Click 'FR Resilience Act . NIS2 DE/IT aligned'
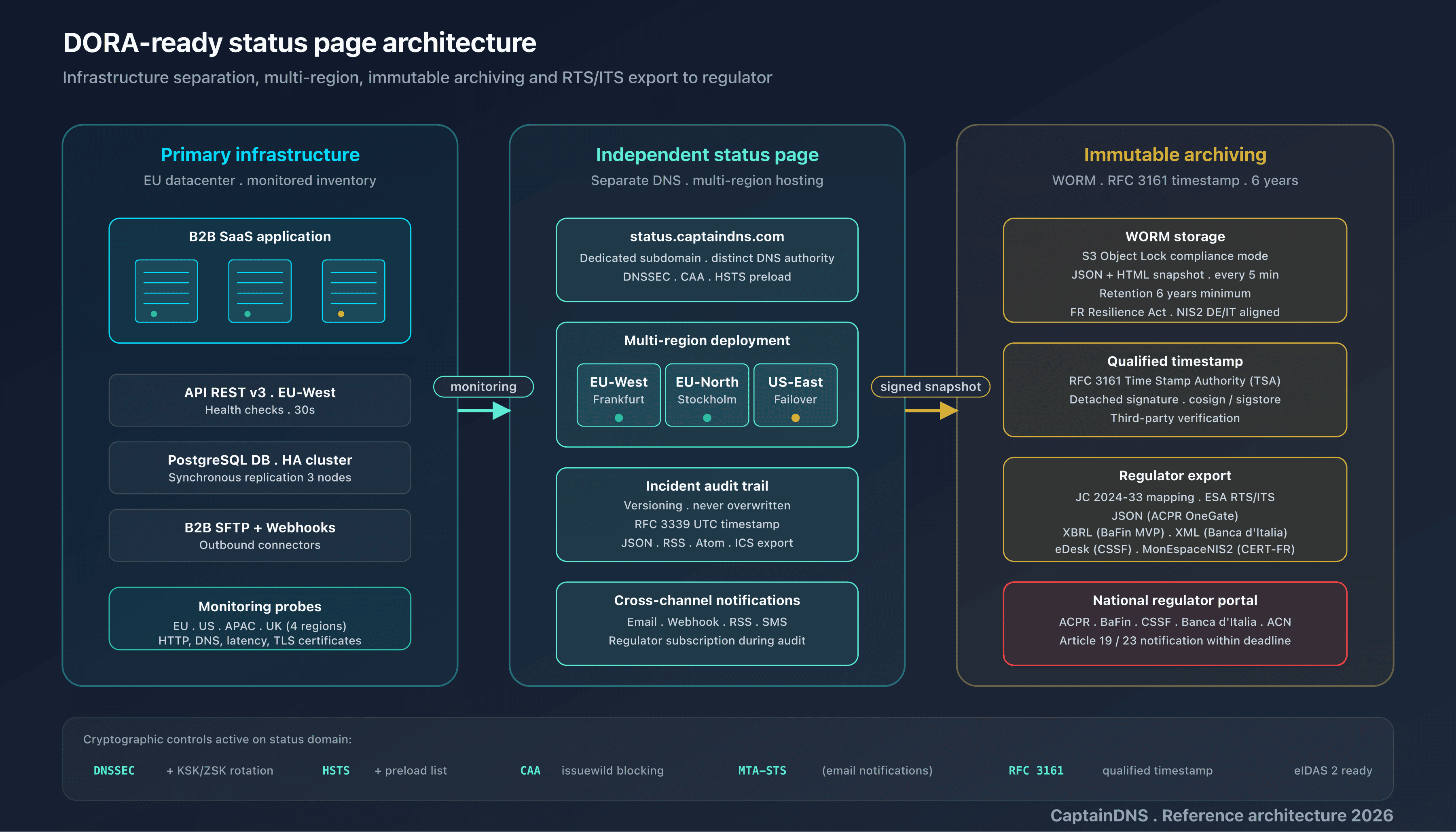 click(1175, 312)
